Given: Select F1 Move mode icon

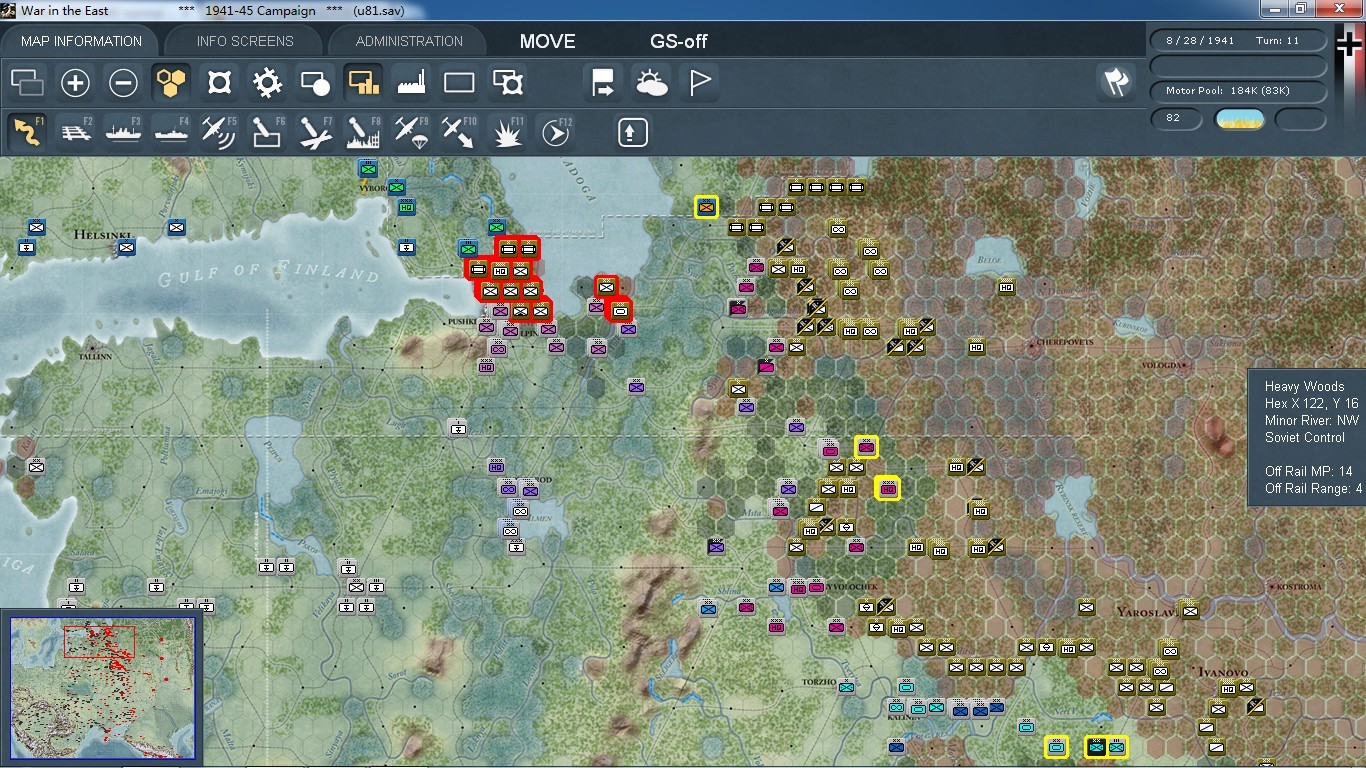Looking at the screenshot, I should coord(27,132).
